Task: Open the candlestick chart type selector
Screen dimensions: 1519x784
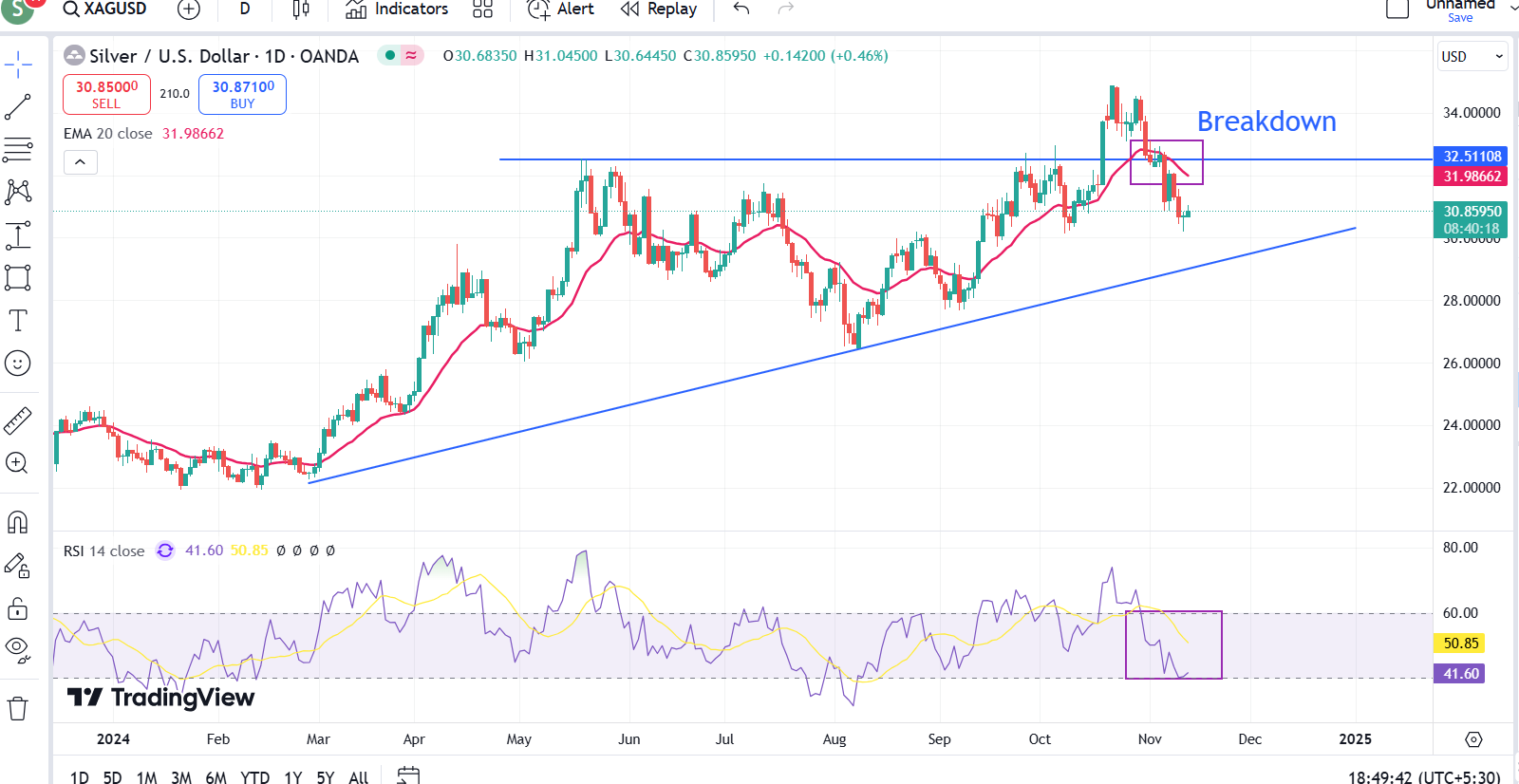Action: (301, 9)
